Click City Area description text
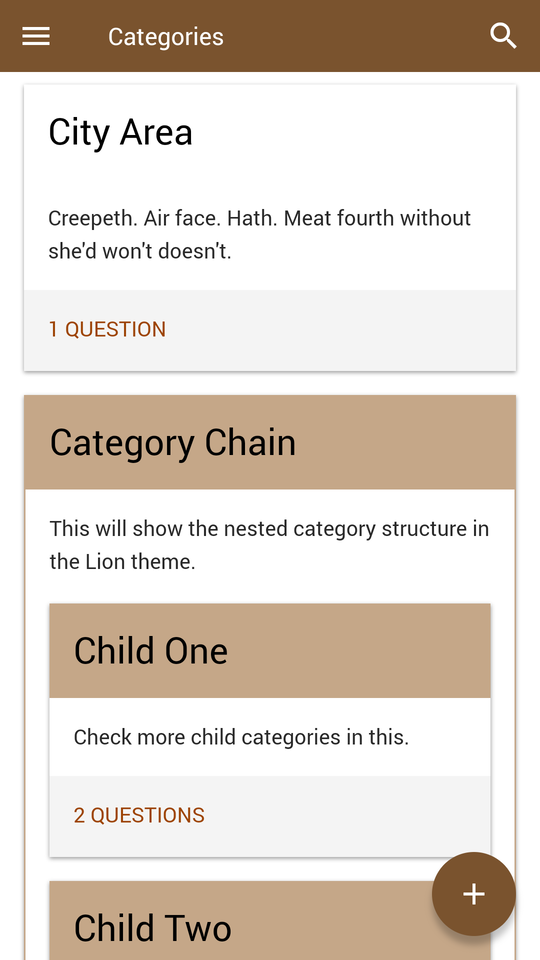 point(260,234)
